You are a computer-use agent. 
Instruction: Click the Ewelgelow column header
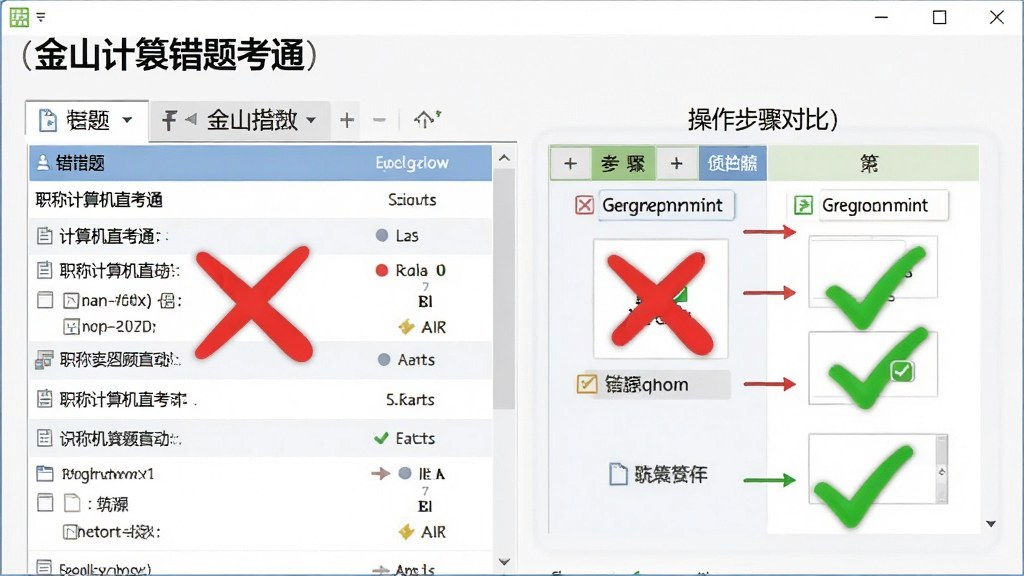[412, 163]
